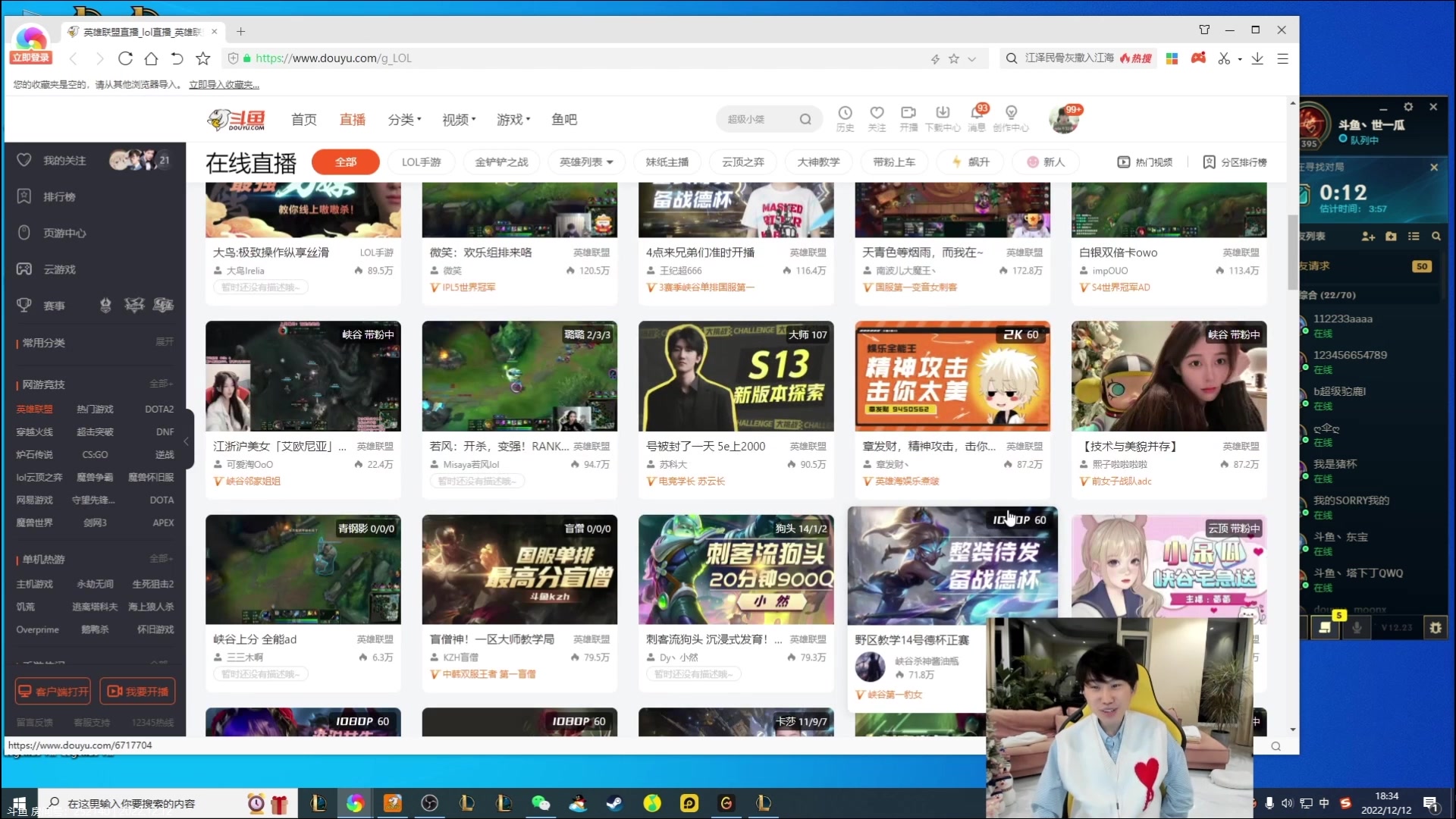Select the 大神教学 filter tab
1456x819 pixels.
pos(818,162)
